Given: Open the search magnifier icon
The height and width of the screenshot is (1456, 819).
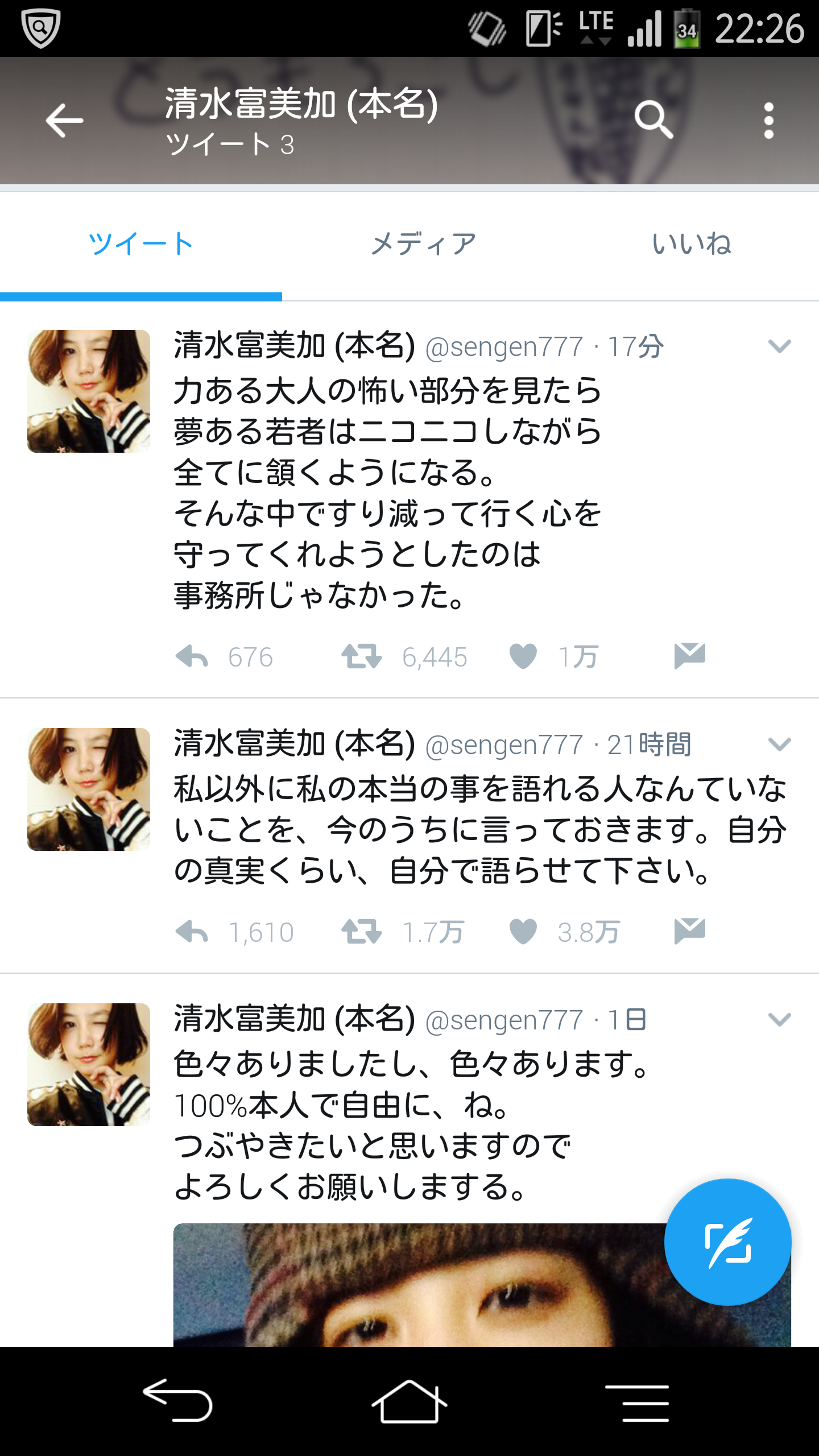Looking at the screenshot, I should 653,120.
